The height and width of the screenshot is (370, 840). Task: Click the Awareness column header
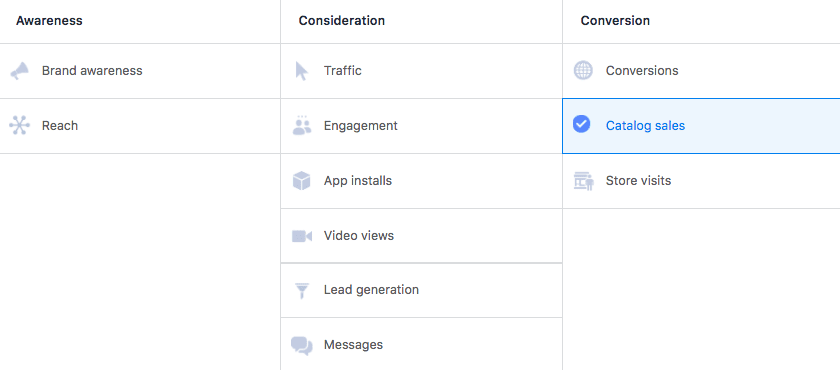click(49, 21)
